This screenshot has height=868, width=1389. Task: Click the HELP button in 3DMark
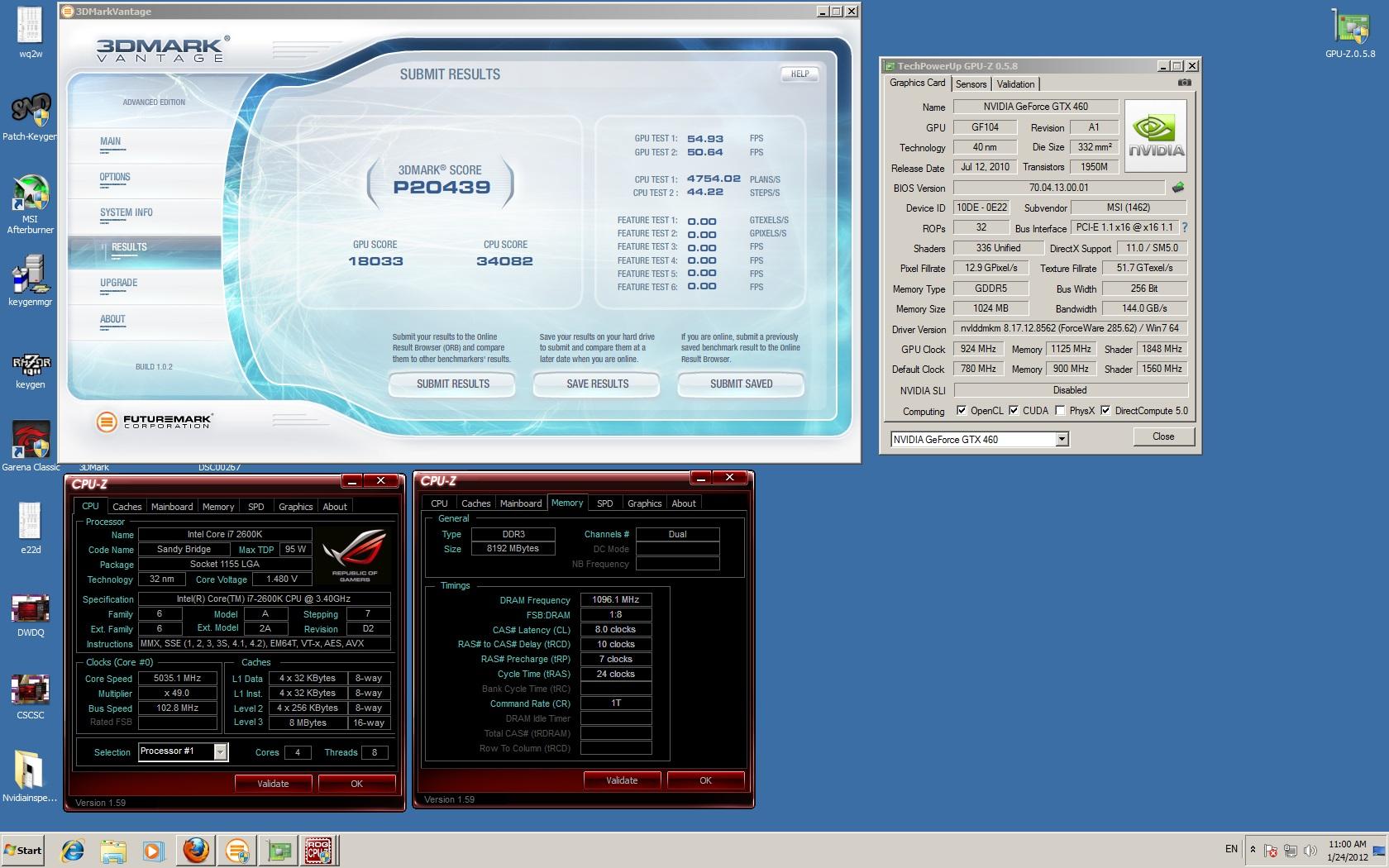[800, 74]
